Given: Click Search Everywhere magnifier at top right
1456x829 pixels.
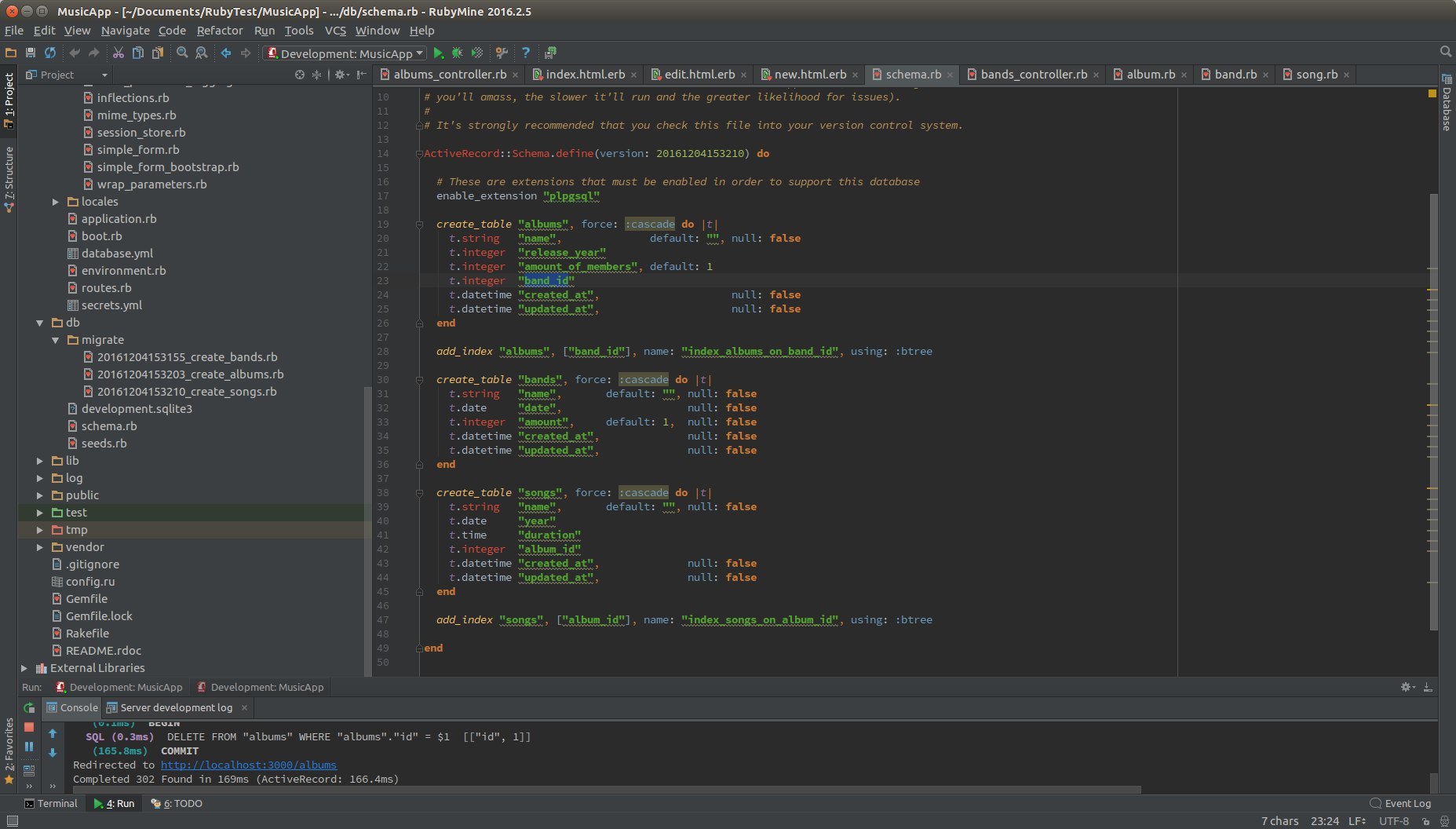Looking at the screenshot, I should [1446, 52].
